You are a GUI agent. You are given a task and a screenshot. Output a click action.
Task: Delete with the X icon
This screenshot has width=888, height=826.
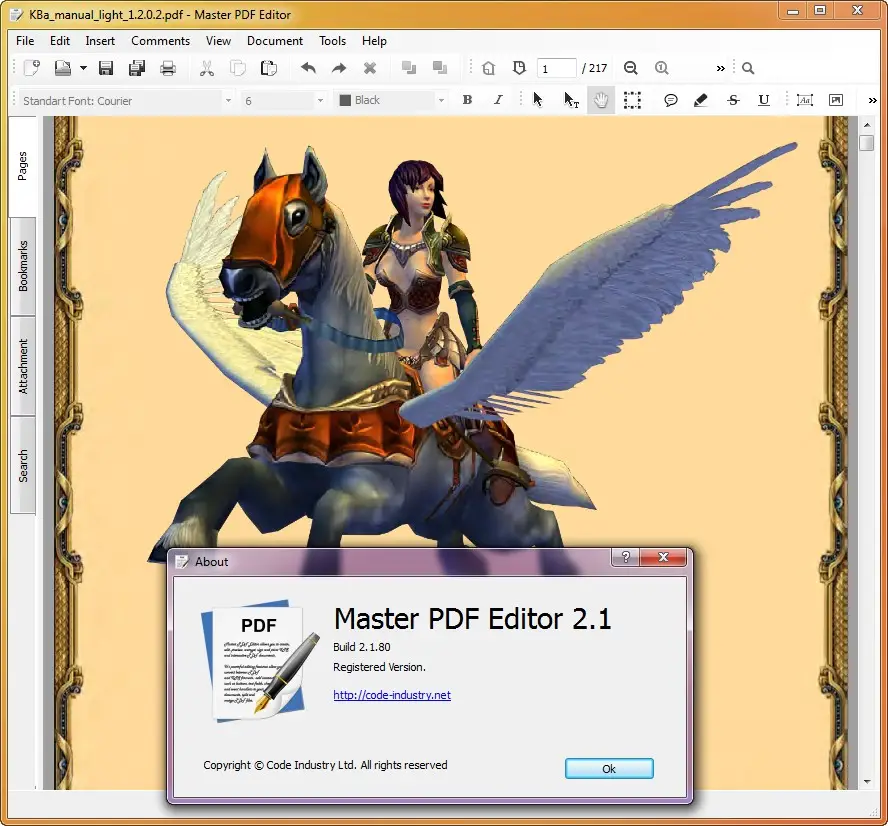370,69
